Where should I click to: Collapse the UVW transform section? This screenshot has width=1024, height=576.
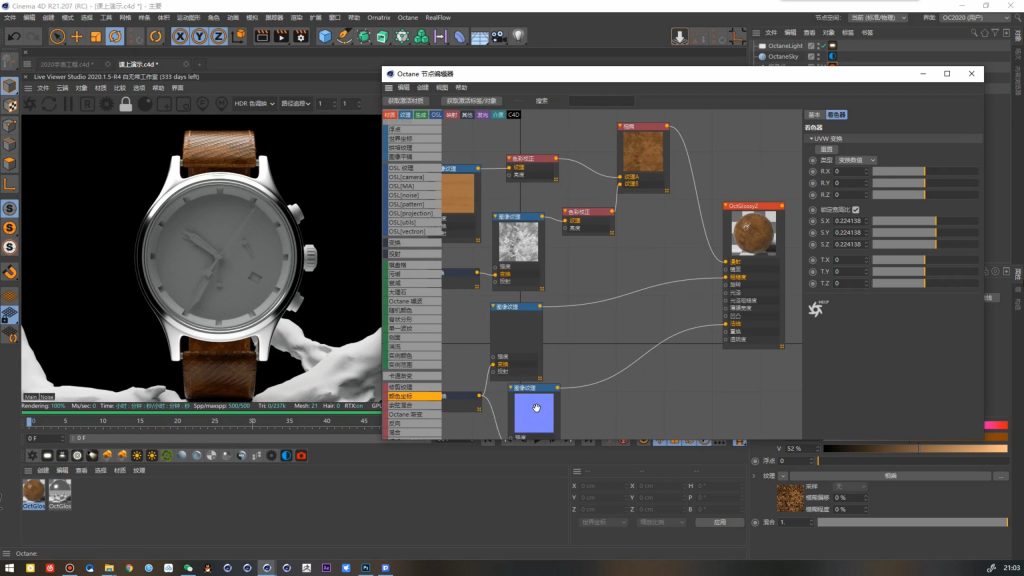(x=812, y=139)
